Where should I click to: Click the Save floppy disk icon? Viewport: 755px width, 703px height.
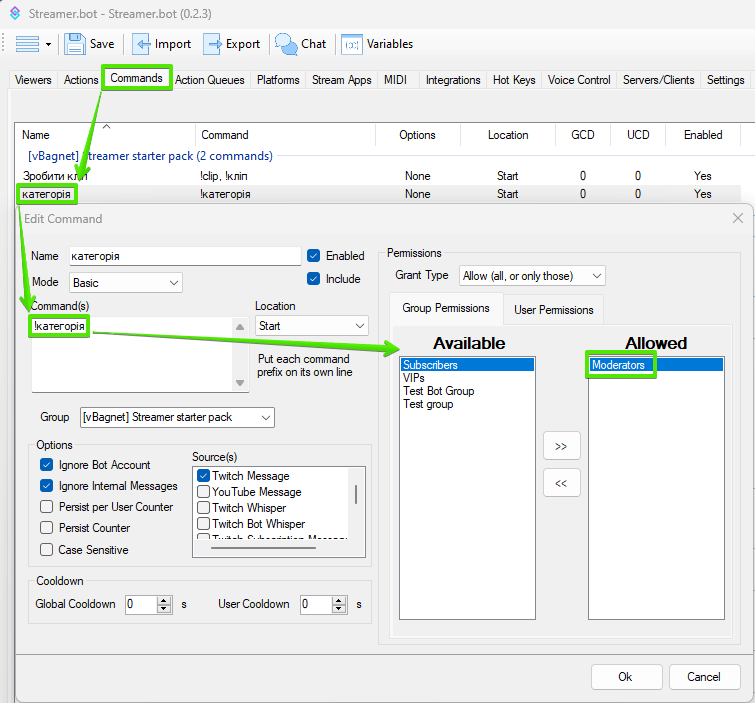75,44
